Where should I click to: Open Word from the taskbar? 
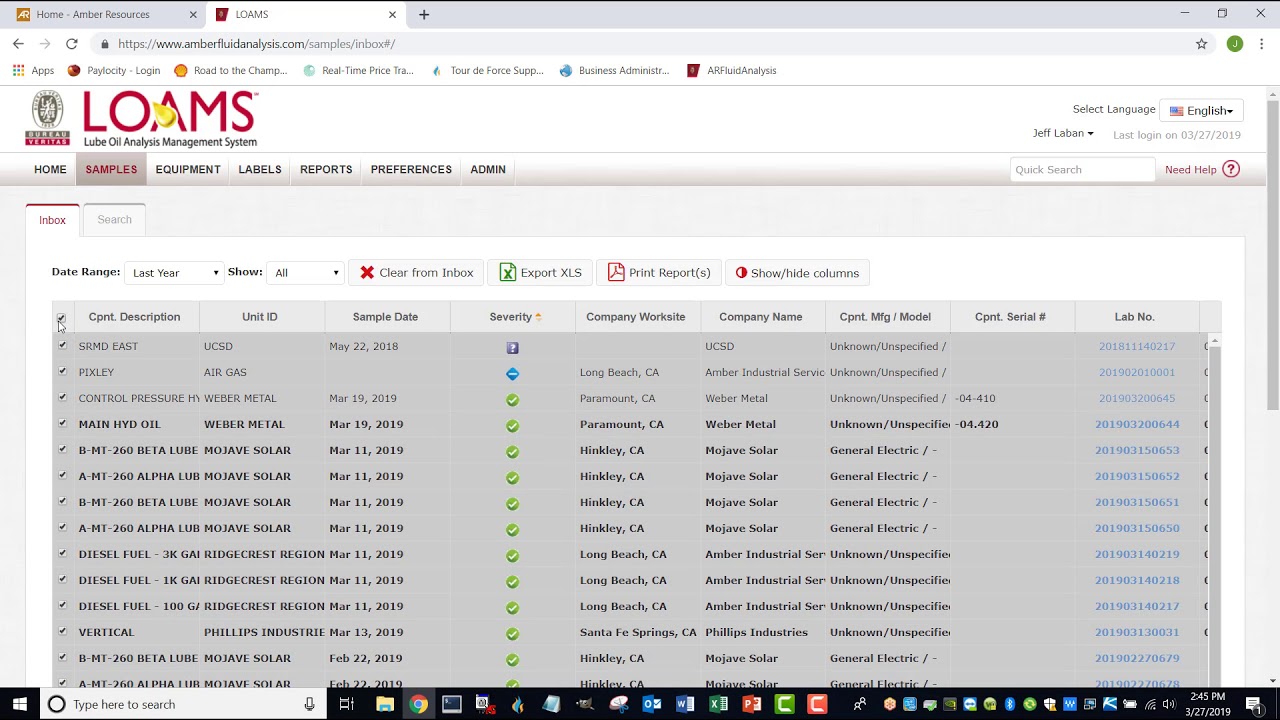[685, 704]
